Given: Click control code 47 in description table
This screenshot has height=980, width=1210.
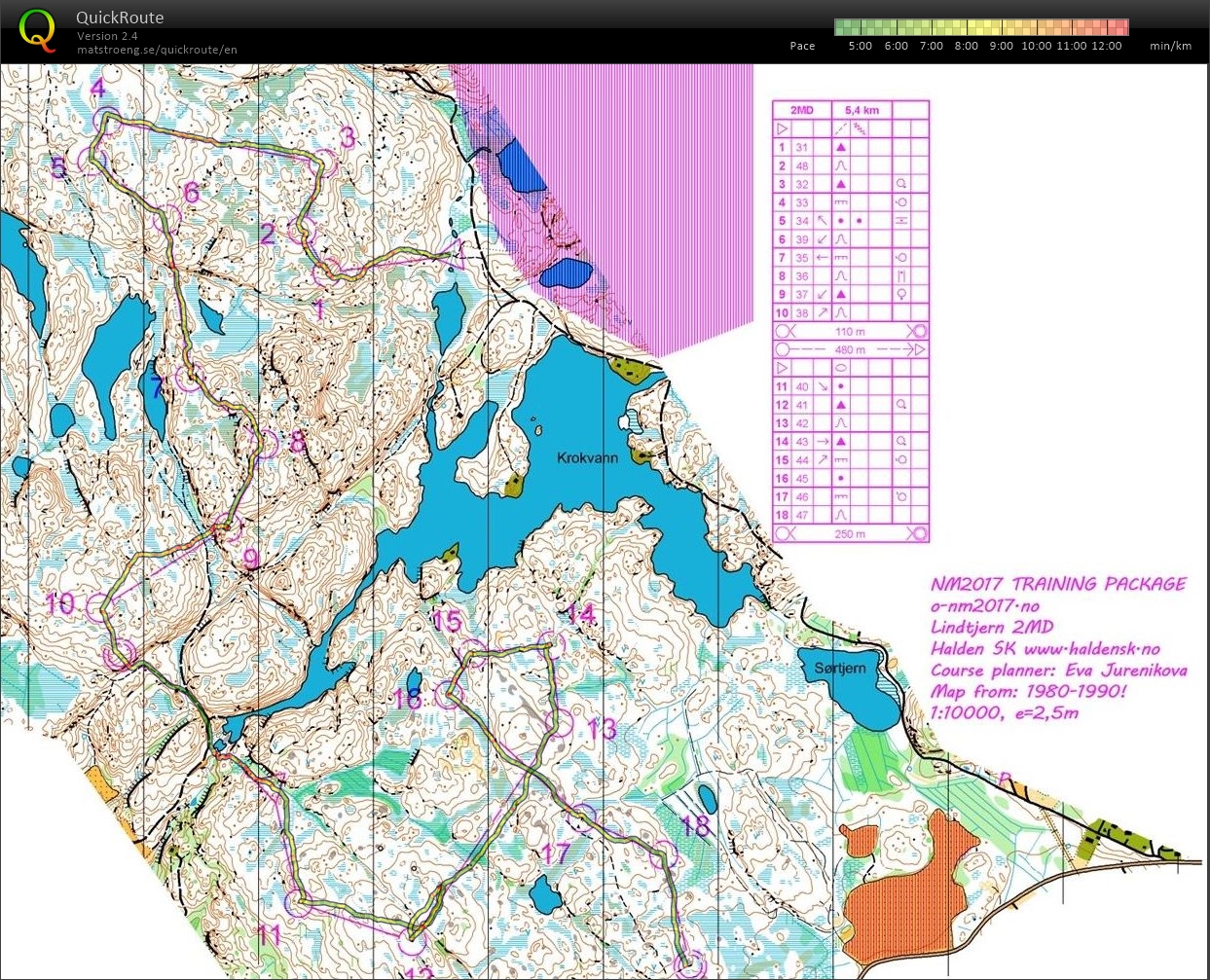Looking at the screenshot, I should 802,515.
